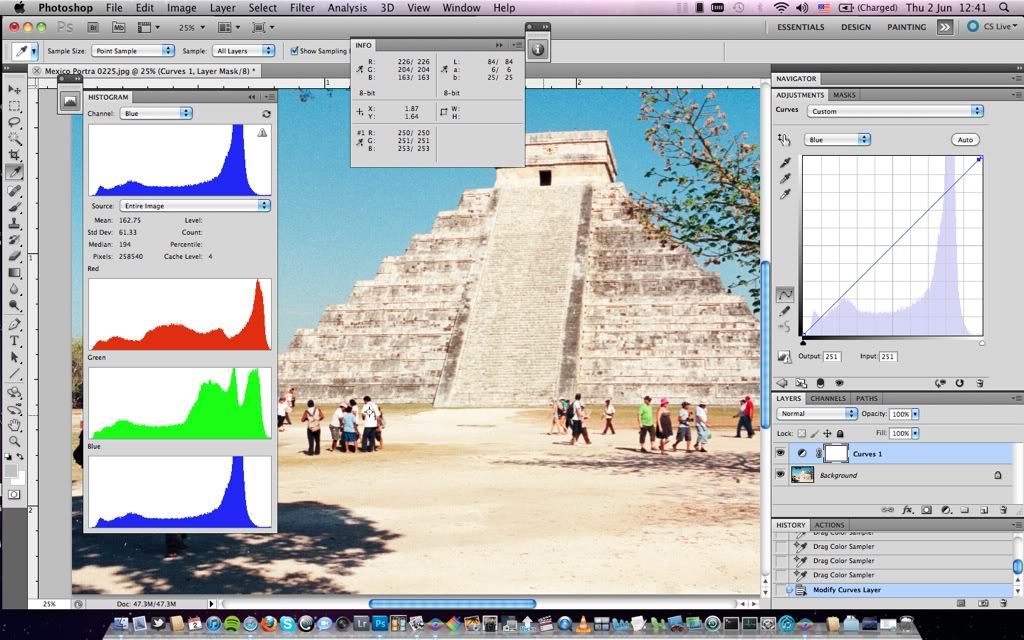Click the white point slider under the curve

982,343
